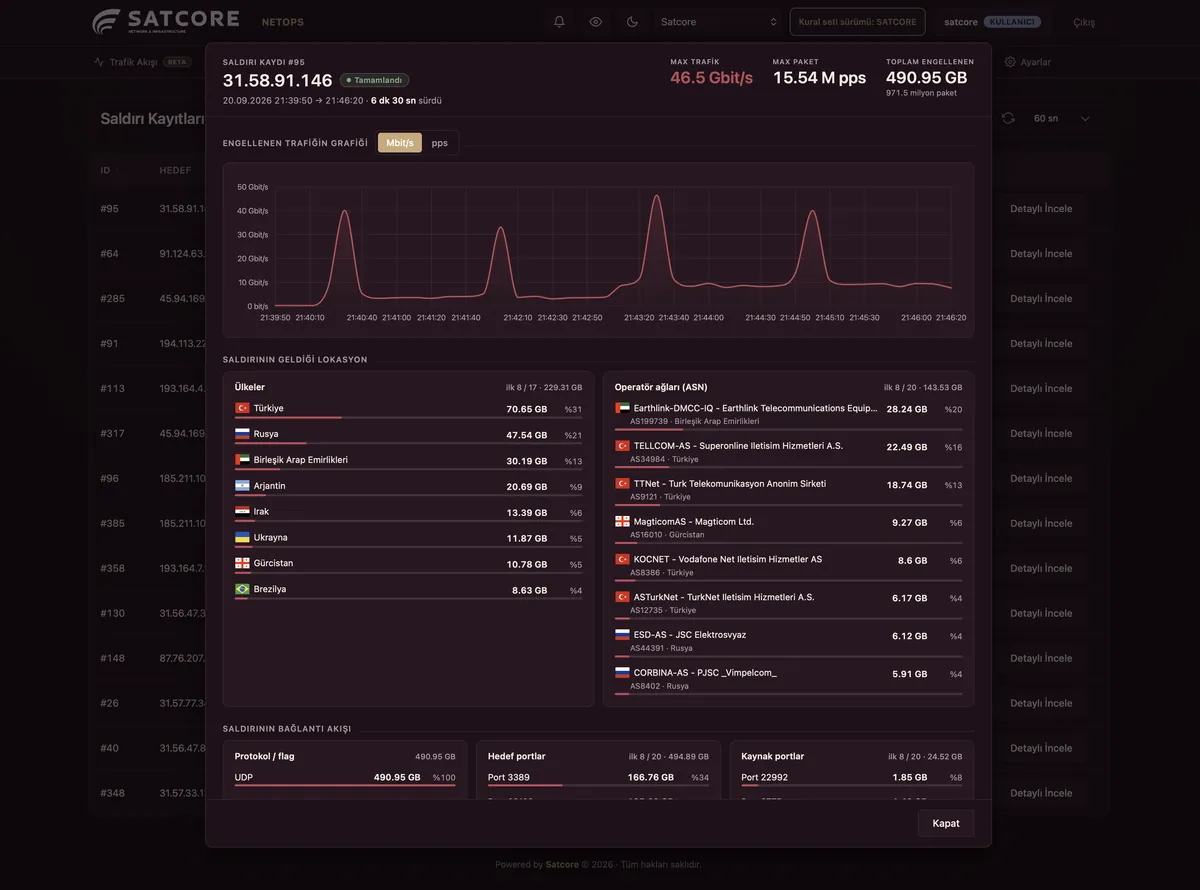Click the refresh icon beside 60 sn
The image size is (1200, 890).
1008,118
